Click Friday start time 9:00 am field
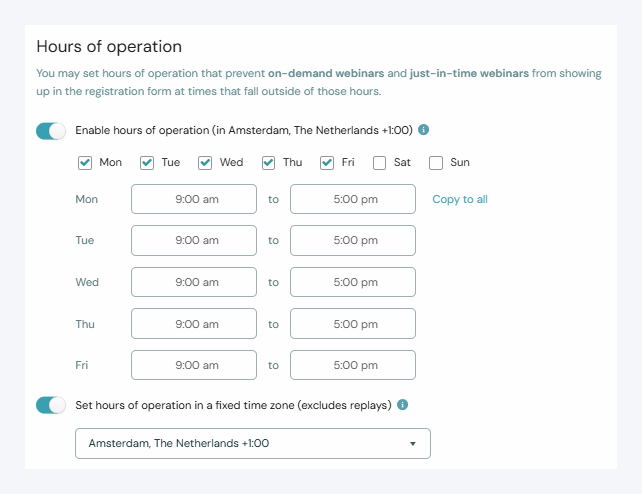Viewport: 642px width, 494px height. click(195, 366)
